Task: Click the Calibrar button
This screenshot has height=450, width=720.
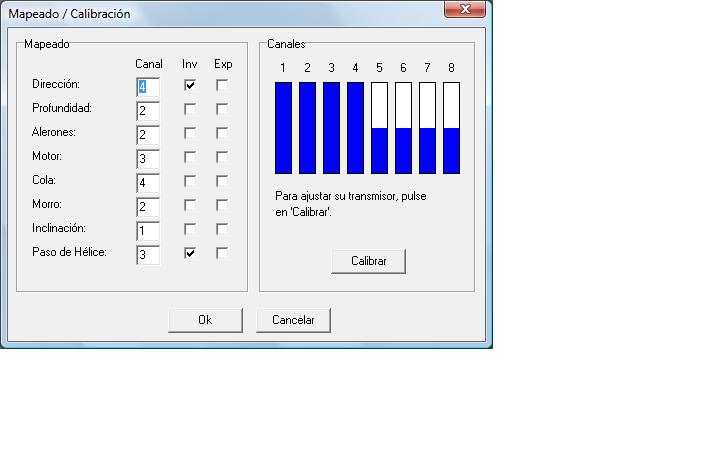Action: tap(368, 261)
